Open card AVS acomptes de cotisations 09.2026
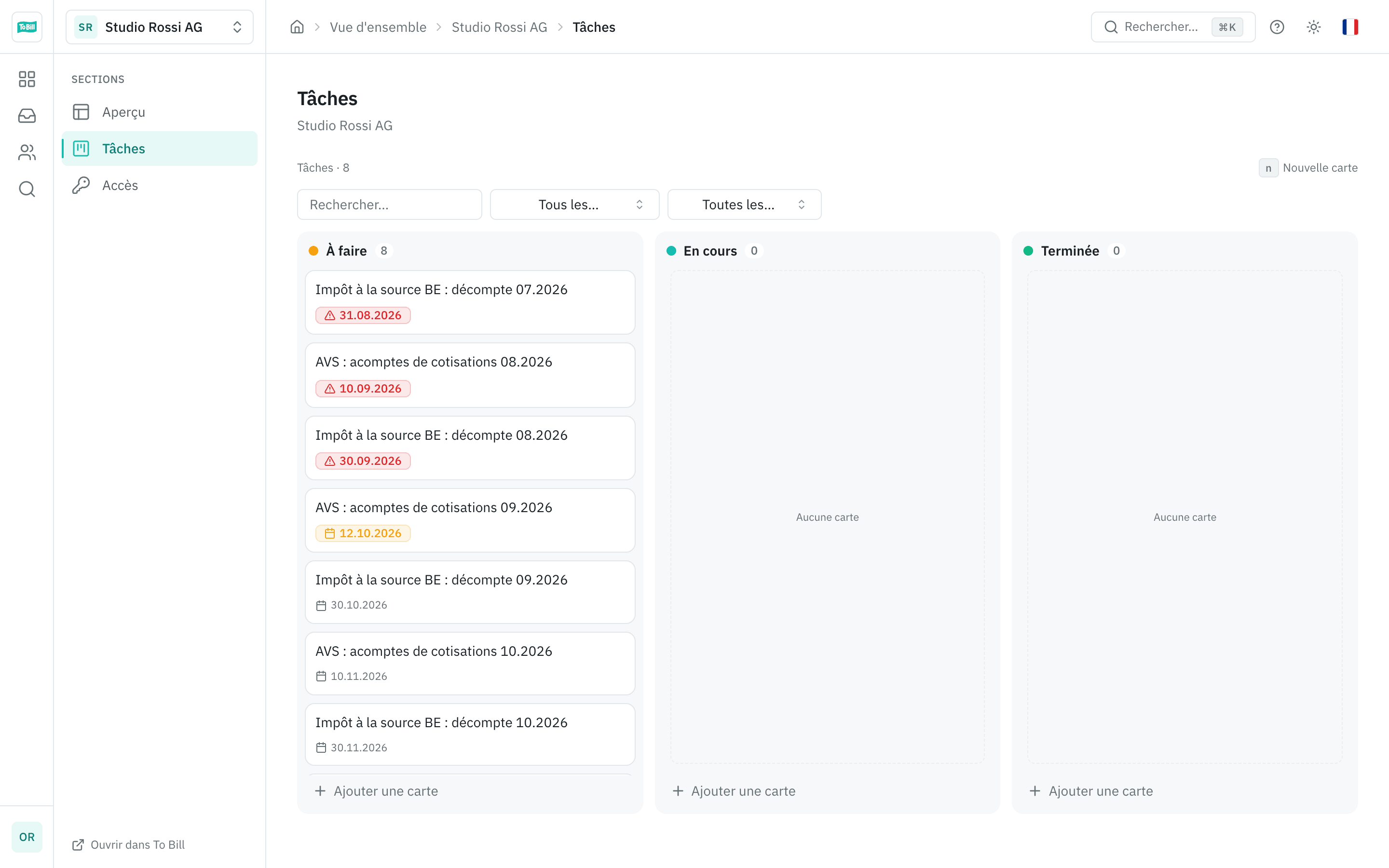This screenshot has width=1389, height=868. click(x=470, y=520)
